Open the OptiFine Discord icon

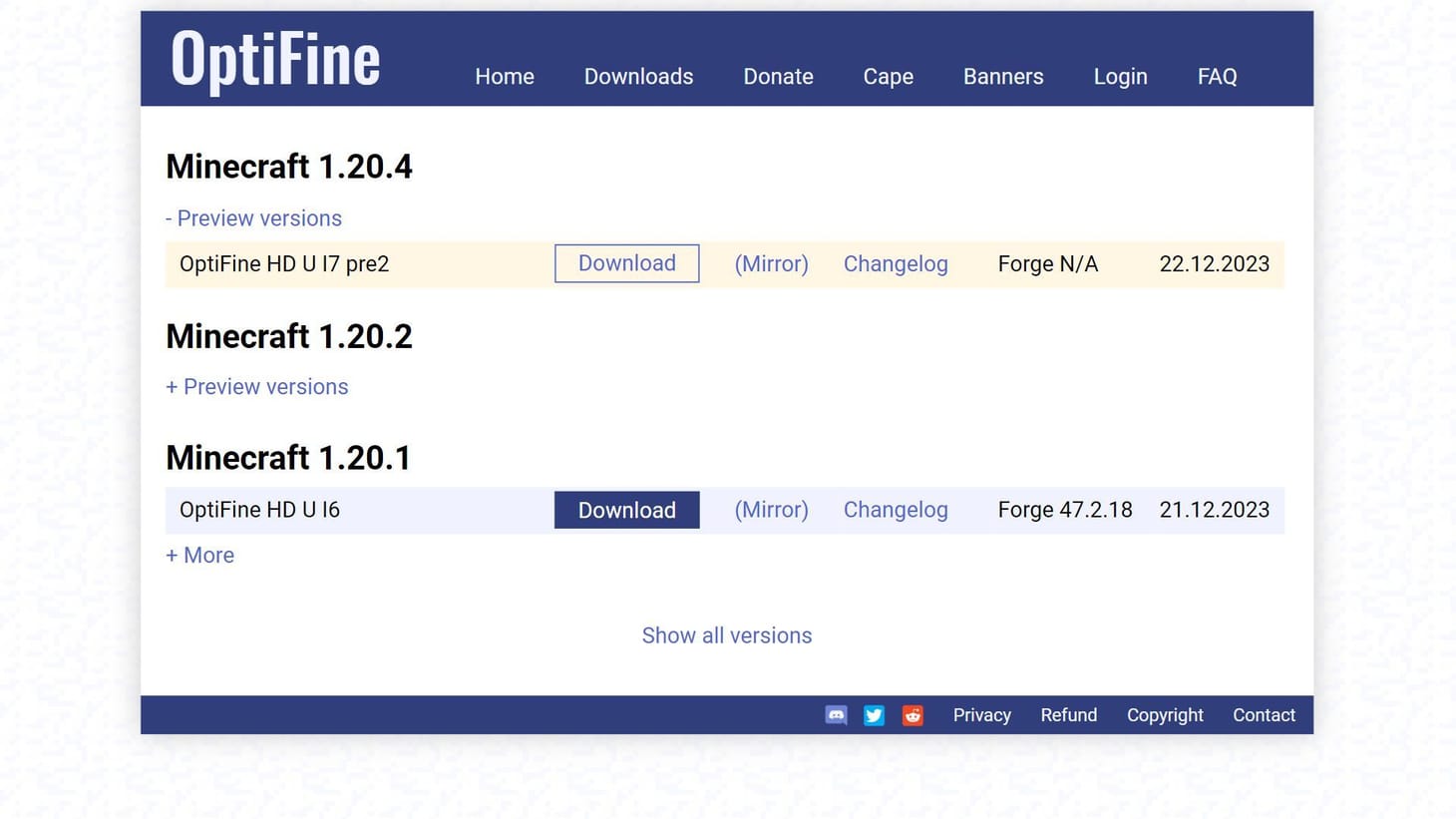835,715
